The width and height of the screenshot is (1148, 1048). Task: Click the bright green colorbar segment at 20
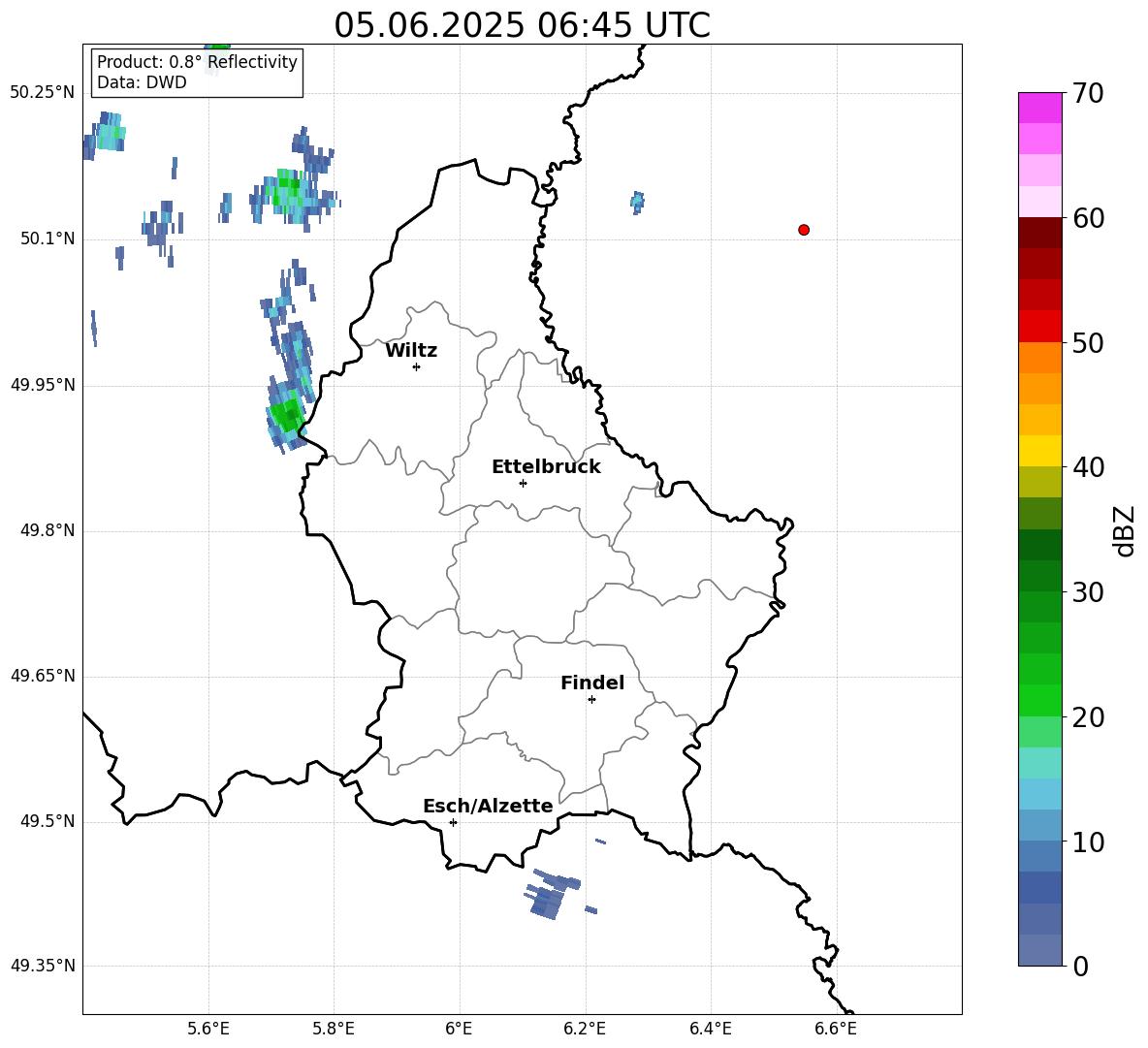pyautogui.click(x=1039, y=701)
